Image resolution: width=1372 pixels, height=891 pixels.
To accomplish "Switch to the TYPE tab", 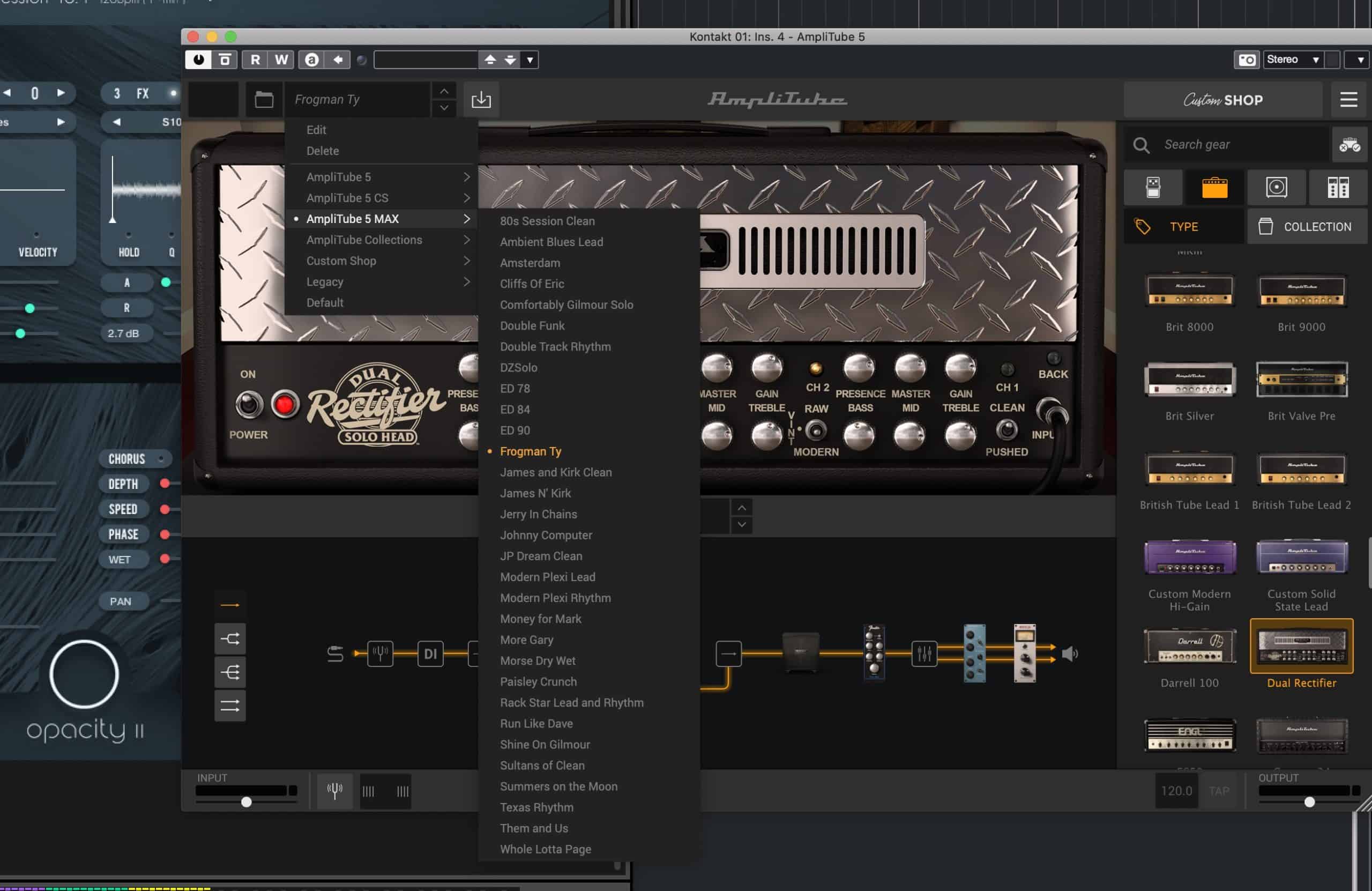I will click(x=1183, y=227).
